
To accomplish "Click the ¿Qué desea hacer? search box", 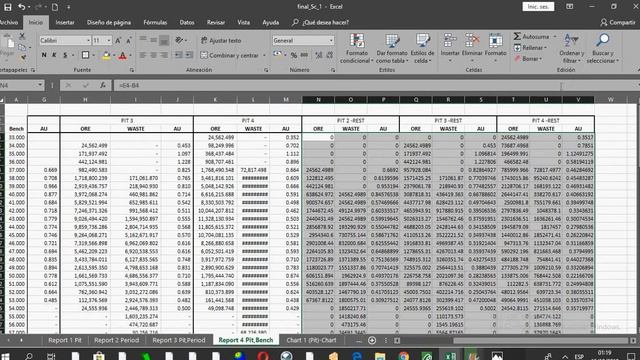I will click(x=321, y=22).
